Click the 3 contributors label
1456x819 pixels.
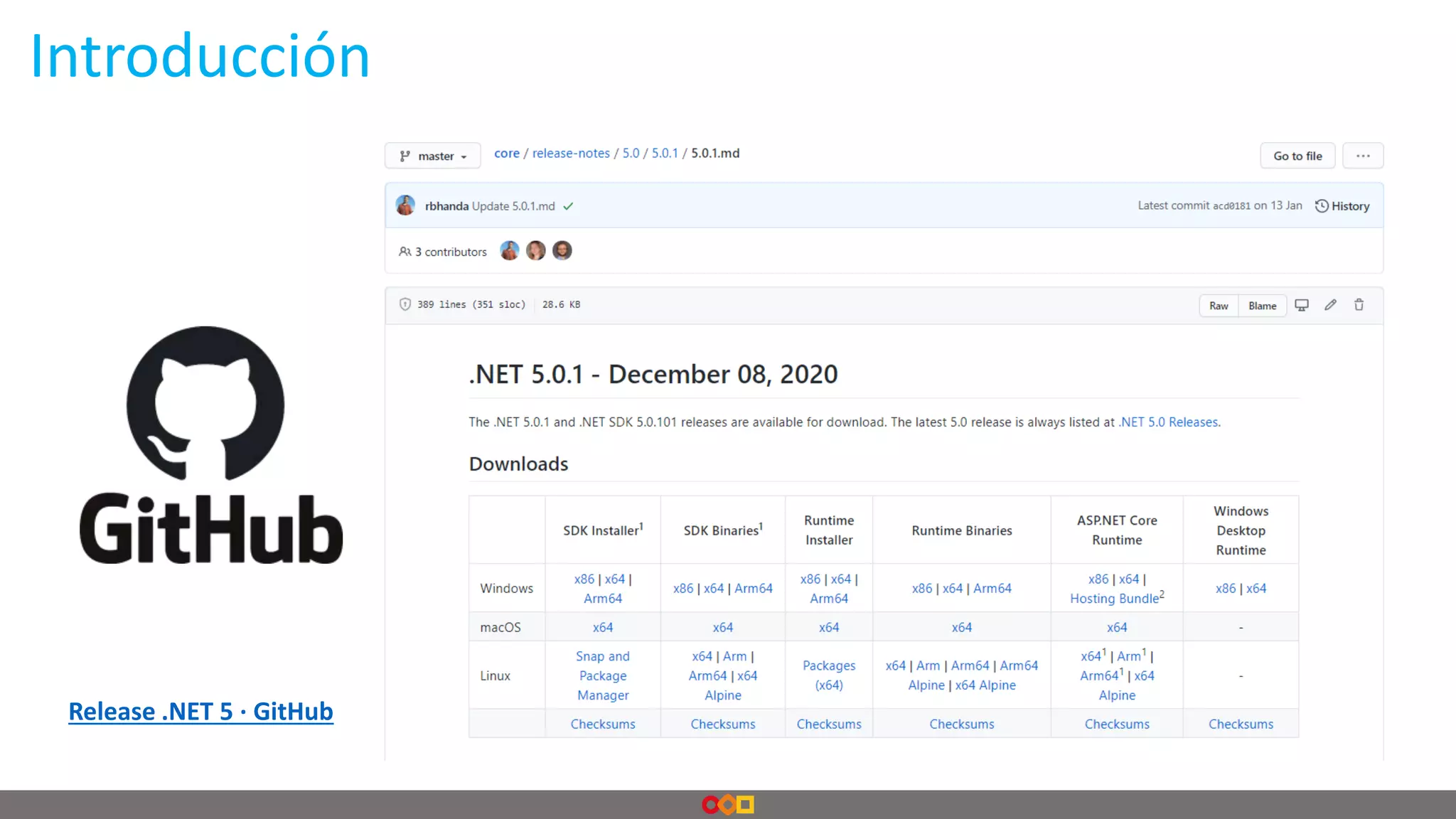pyautogui.click(x=443, y=252)
